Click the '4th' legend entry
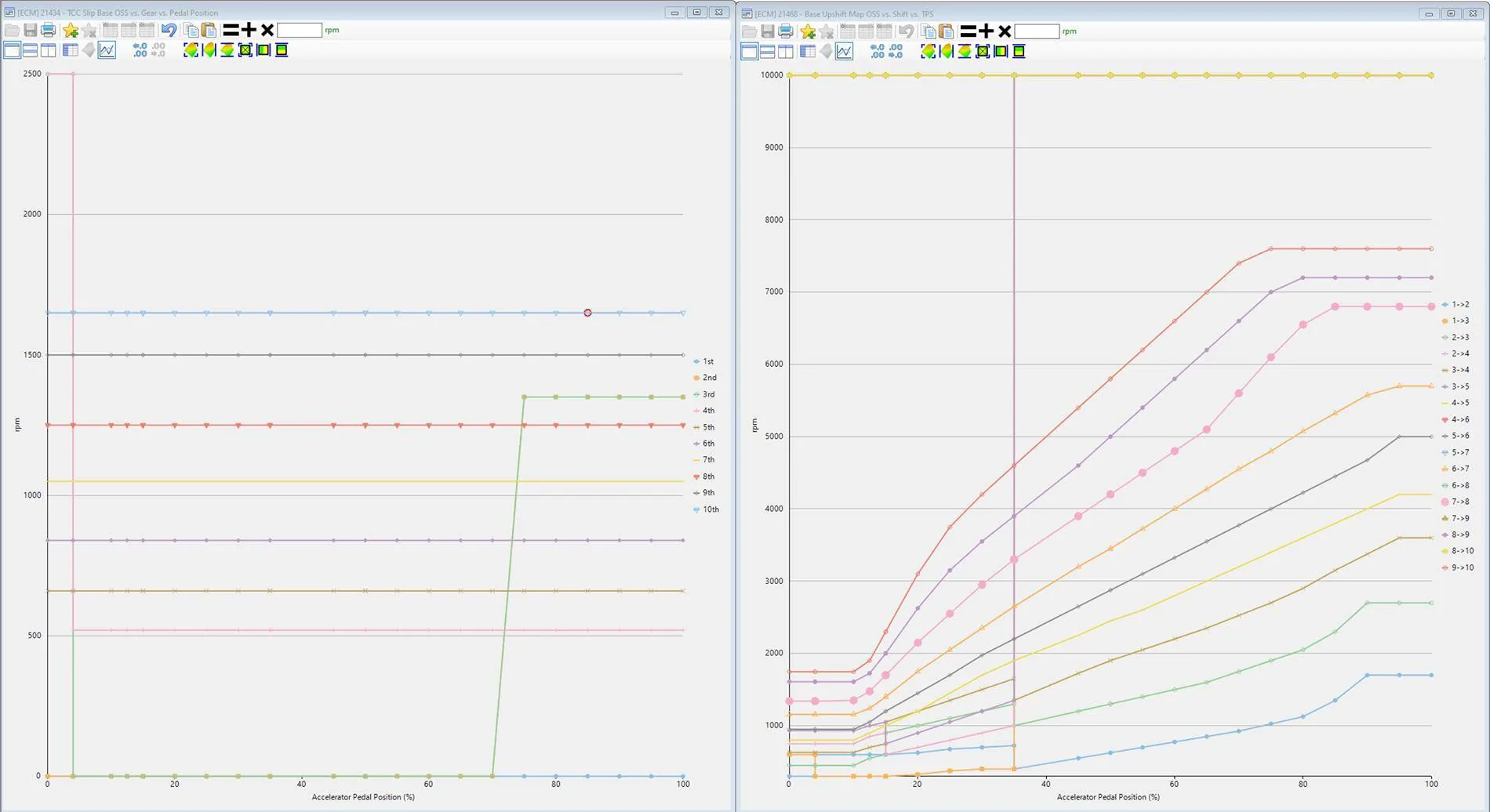The height and width of the screenshot is (812, 1490). pos(703,411)
